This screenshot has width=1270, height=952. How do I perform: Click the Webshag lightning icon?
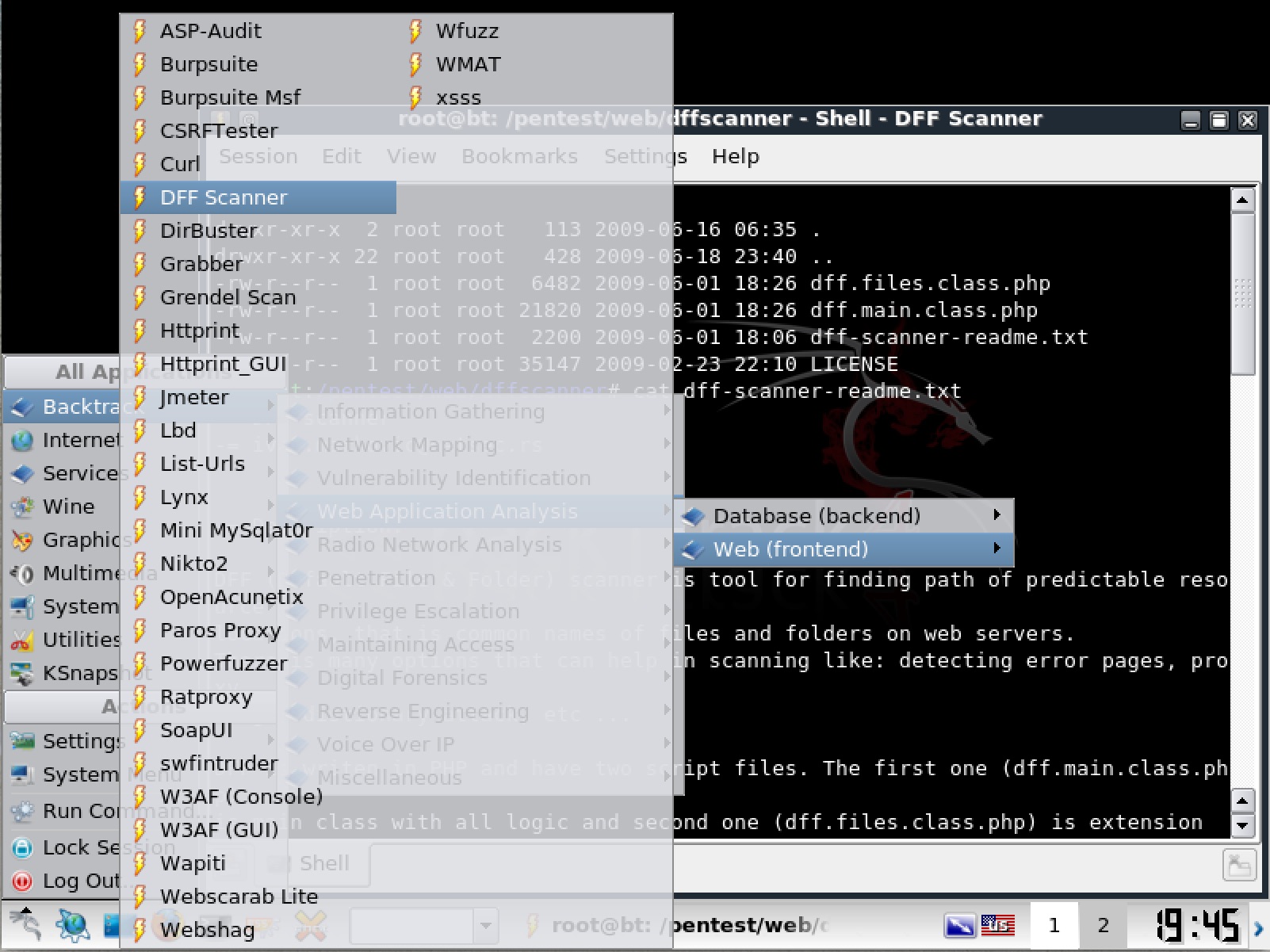pos(140,930)
